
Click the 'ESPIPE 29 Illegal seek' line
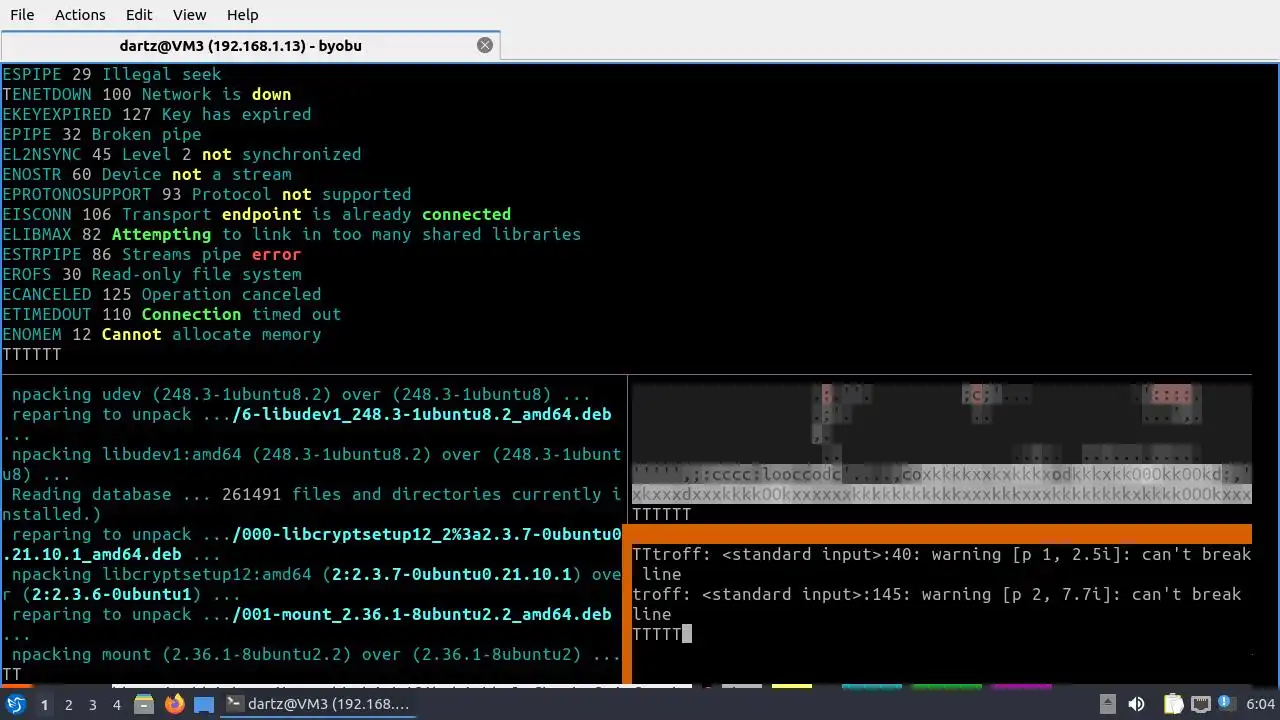click(112, 74)
